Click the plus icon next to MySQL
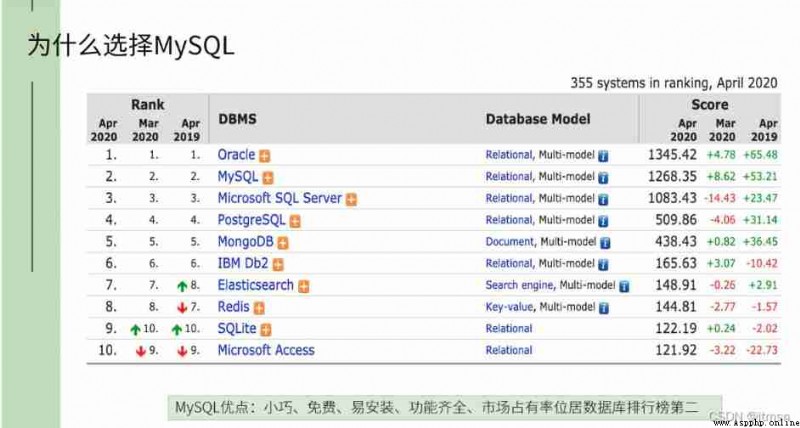 tap(268, 178)
